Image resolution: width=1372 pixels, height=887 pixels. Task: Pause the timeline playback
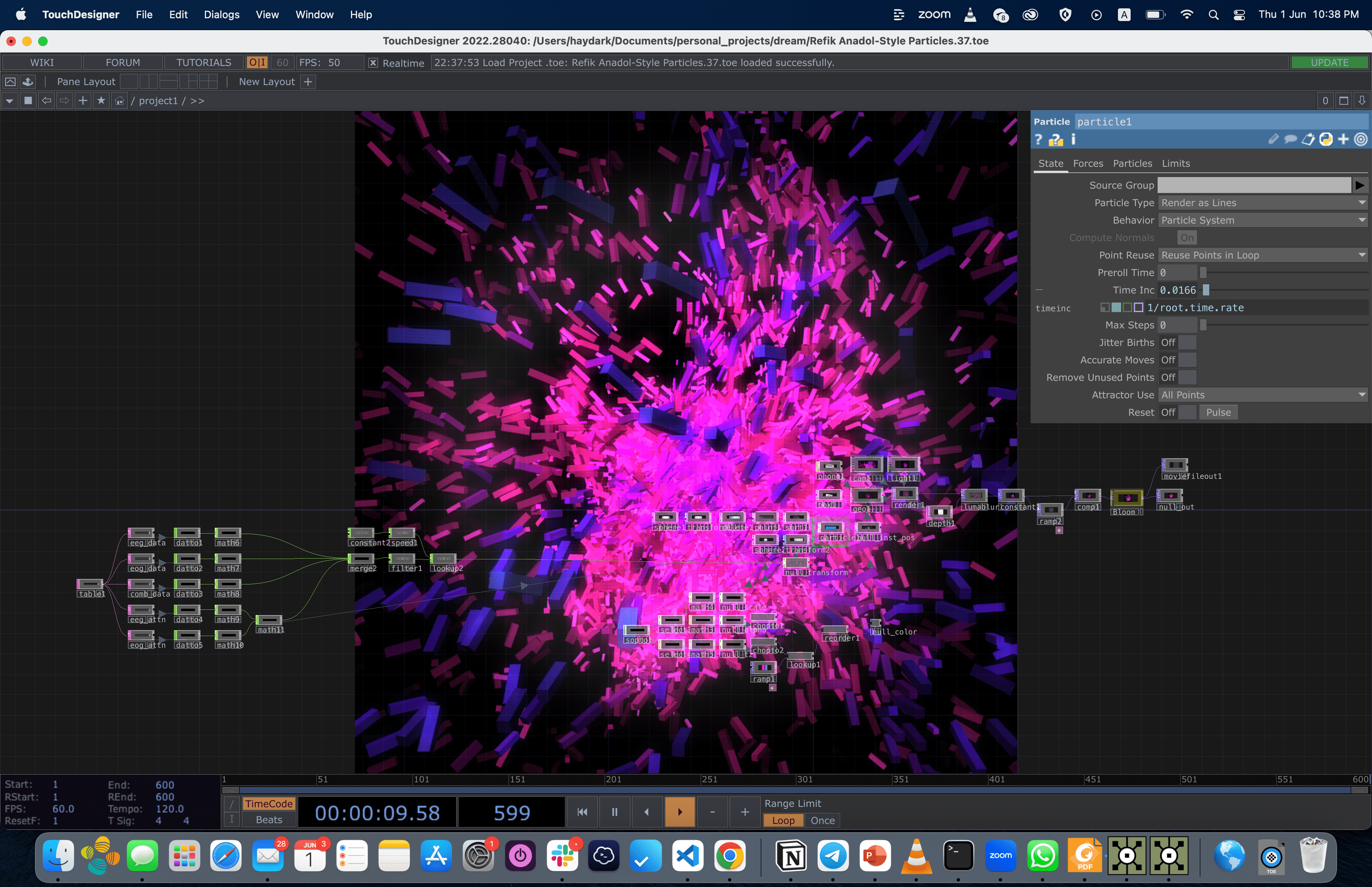[x=614, y=812]
